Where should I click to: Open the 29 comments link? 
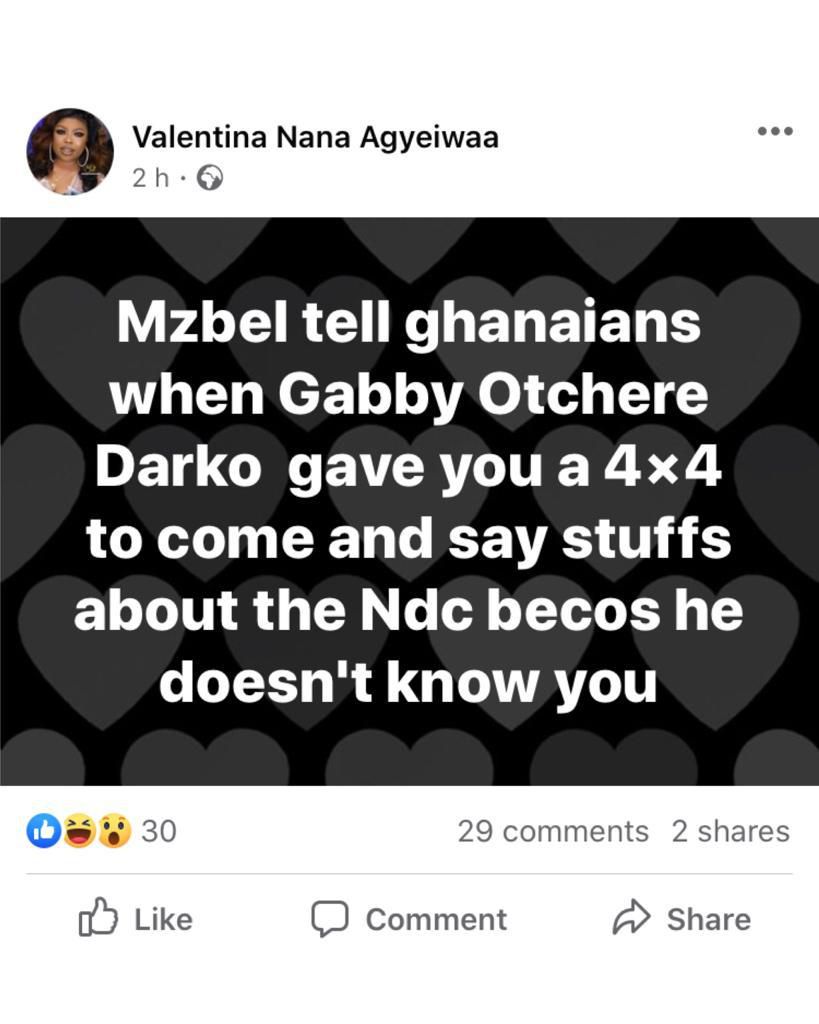(553, 831)
